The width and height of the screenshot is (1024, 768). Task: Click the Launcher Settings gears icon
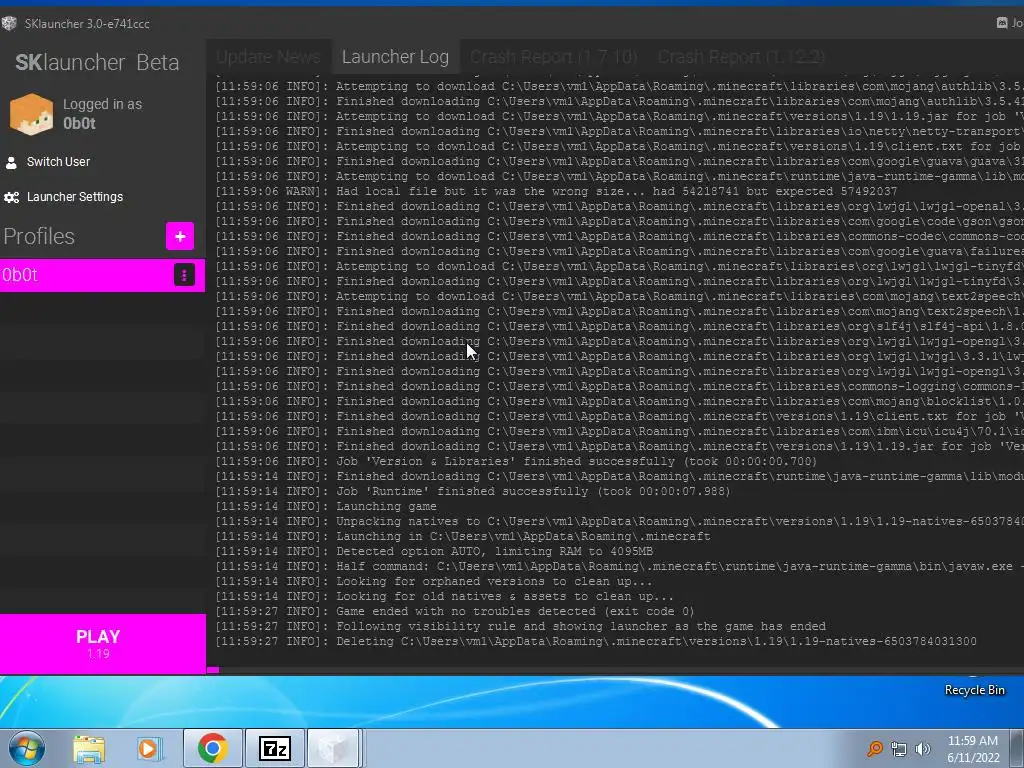pyautogui.click(x=11, y=197)
